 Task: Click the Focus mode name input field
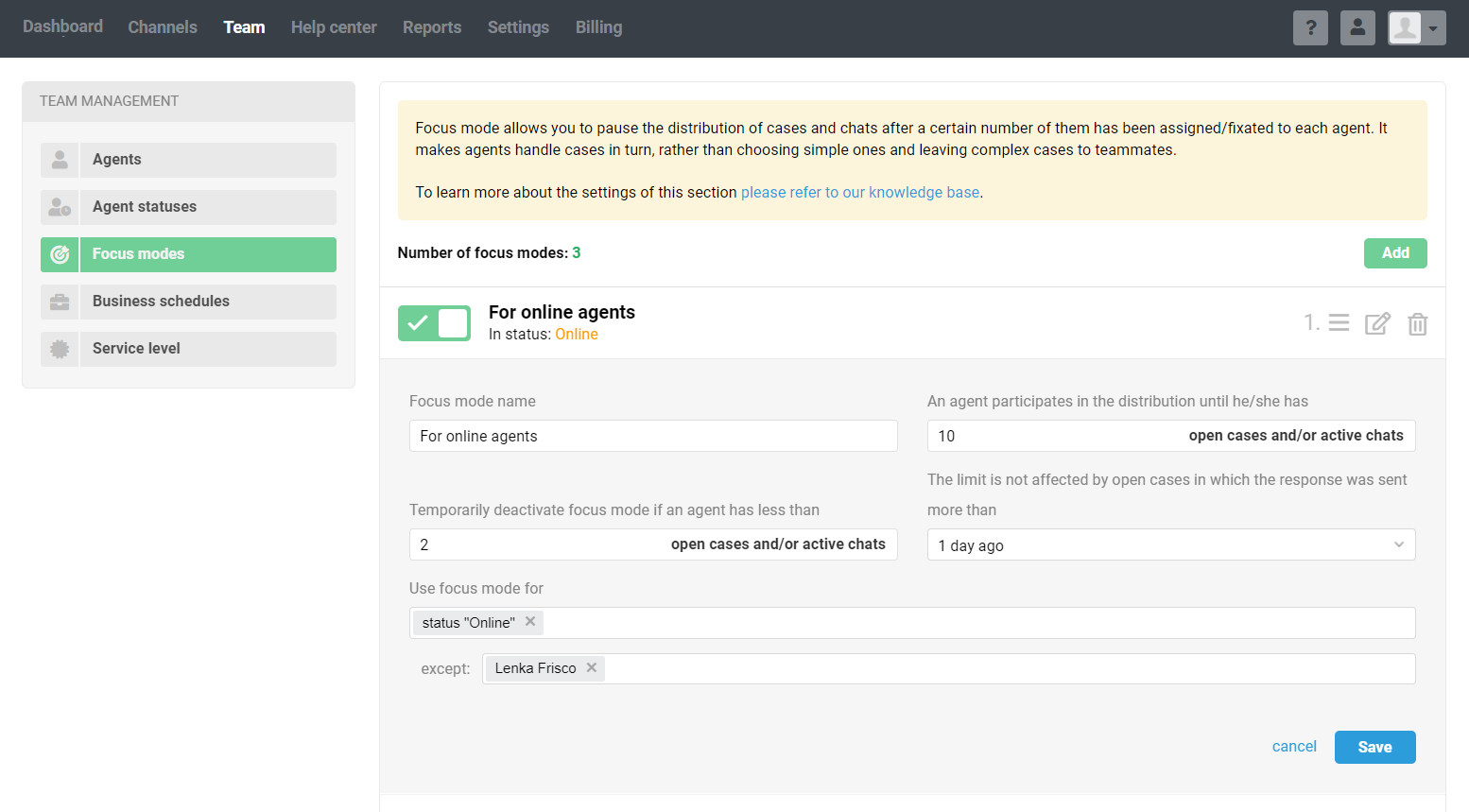pyautogui.click(x=652, y=436)
